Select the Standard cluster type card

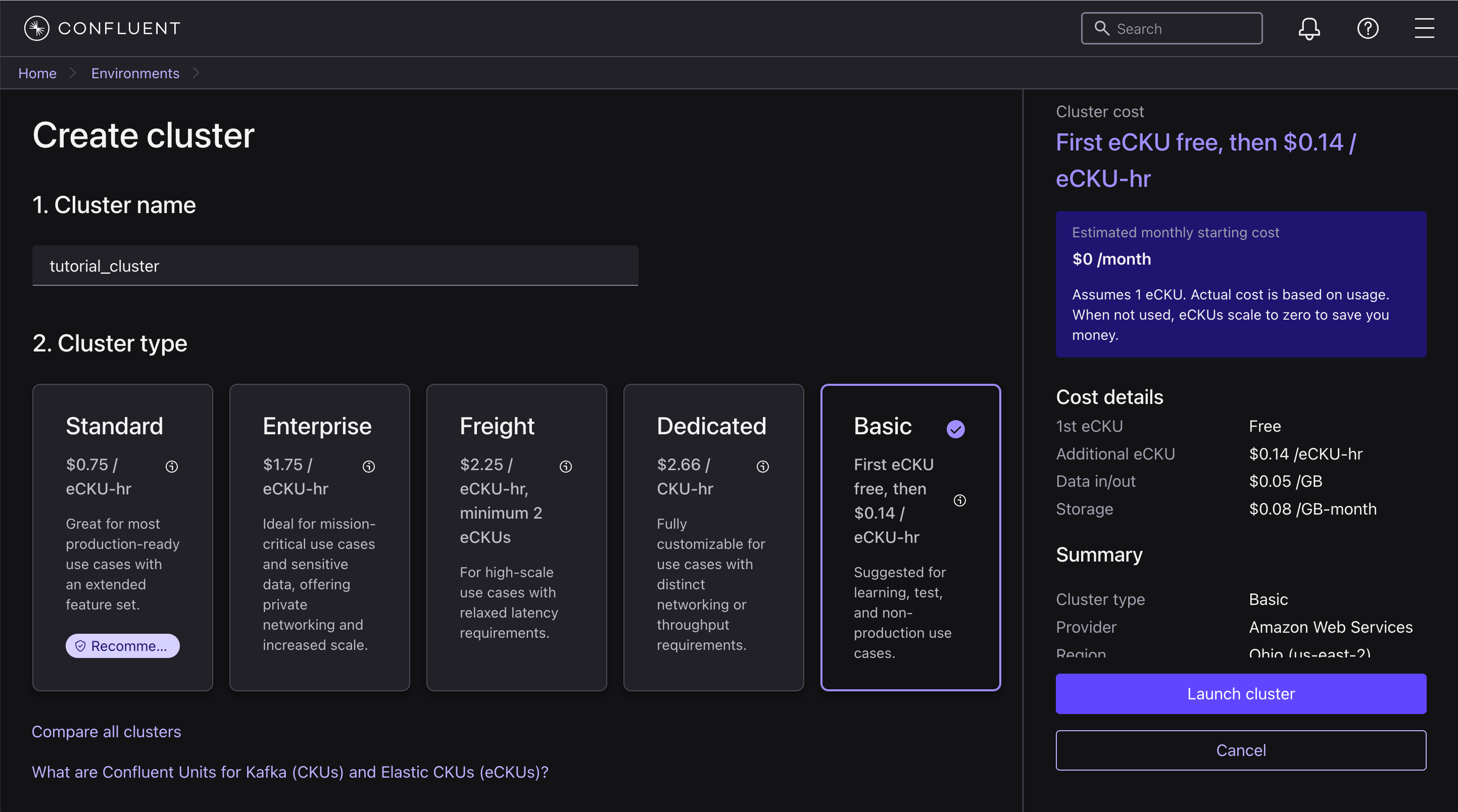click(x=122, y=537)
